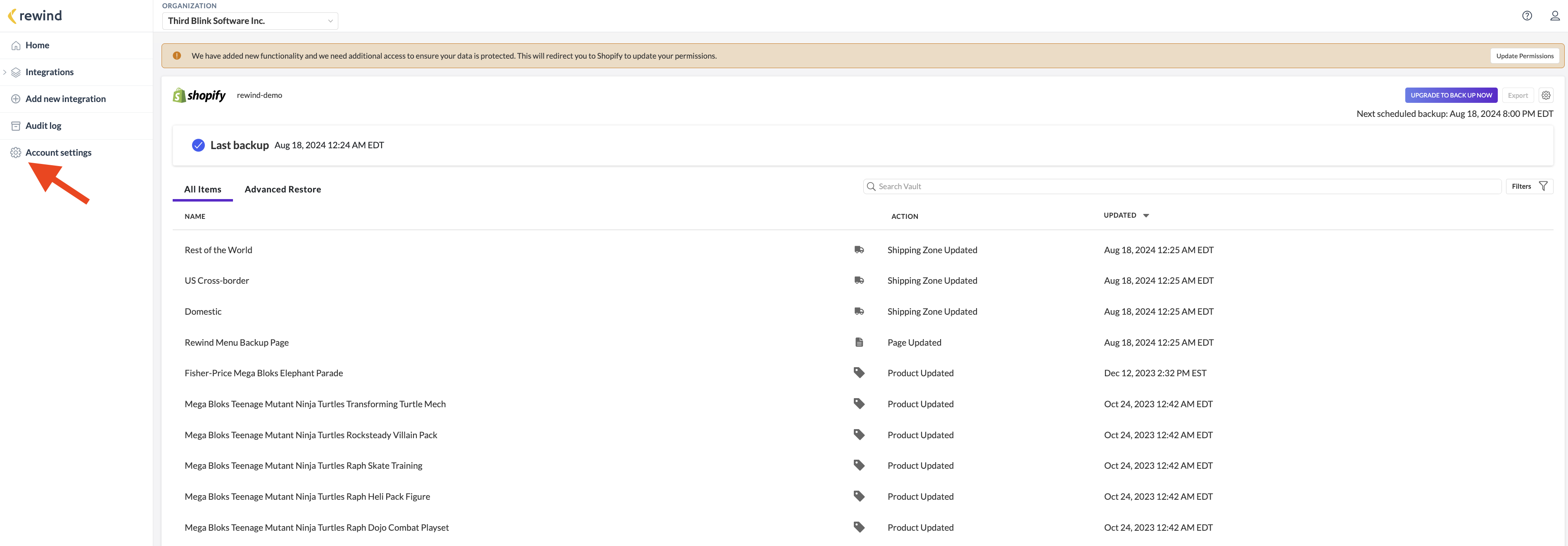
Task: Click the search magnifier icon in Vault search
Action: pyautogui.click(x=871, y=187)
